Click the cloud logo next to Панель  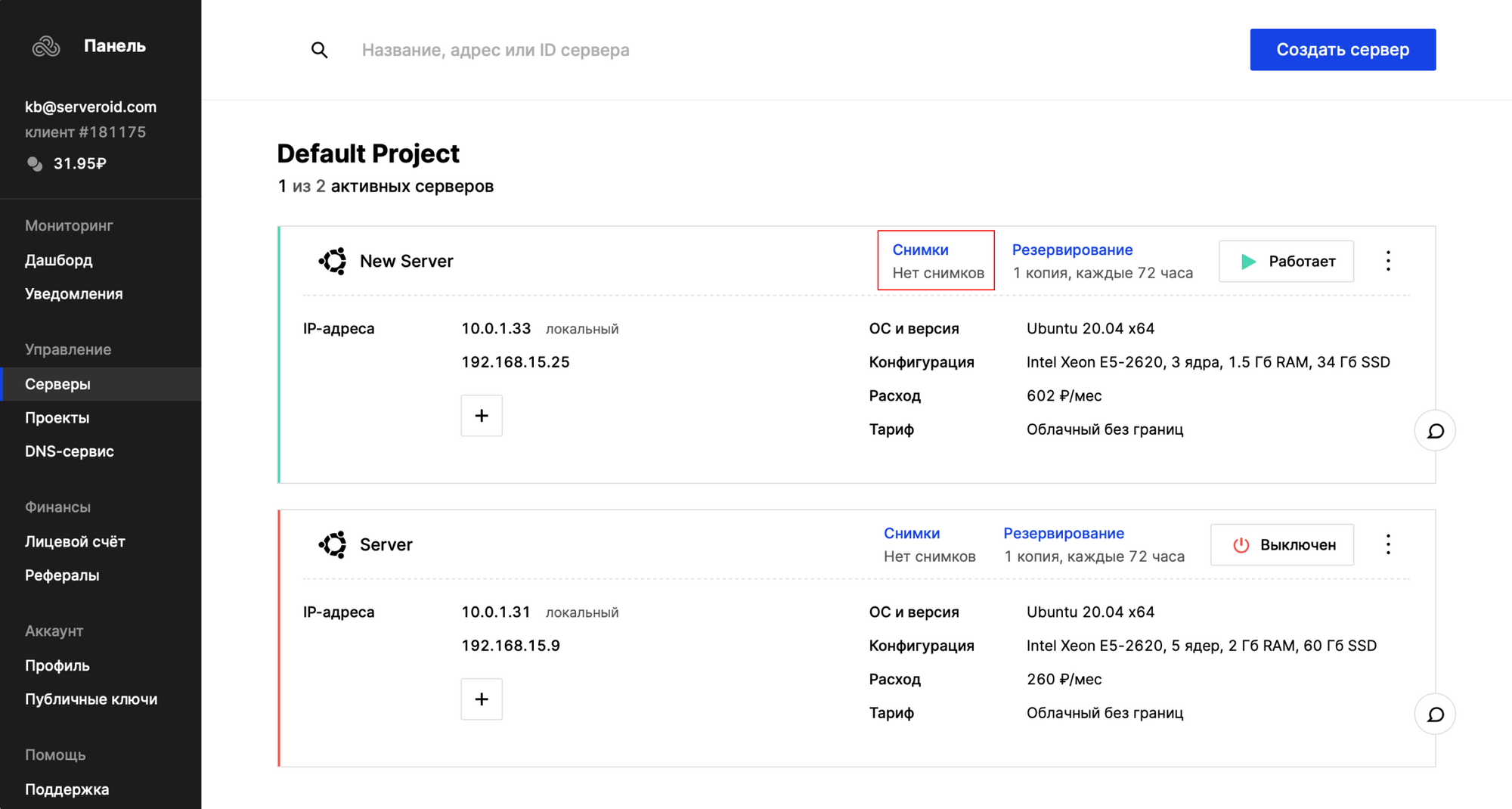coord(46,47)
